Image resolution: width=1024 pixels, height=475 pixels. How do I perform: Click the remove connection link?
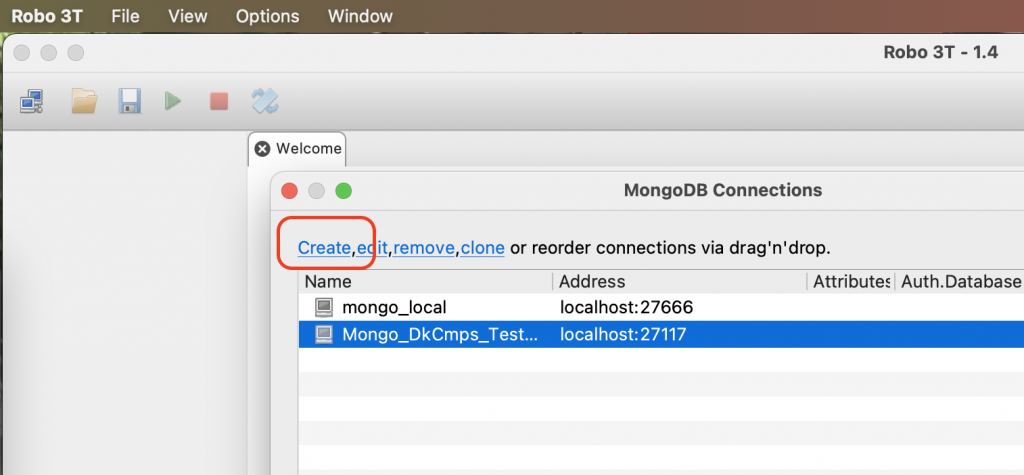point(424,248)
